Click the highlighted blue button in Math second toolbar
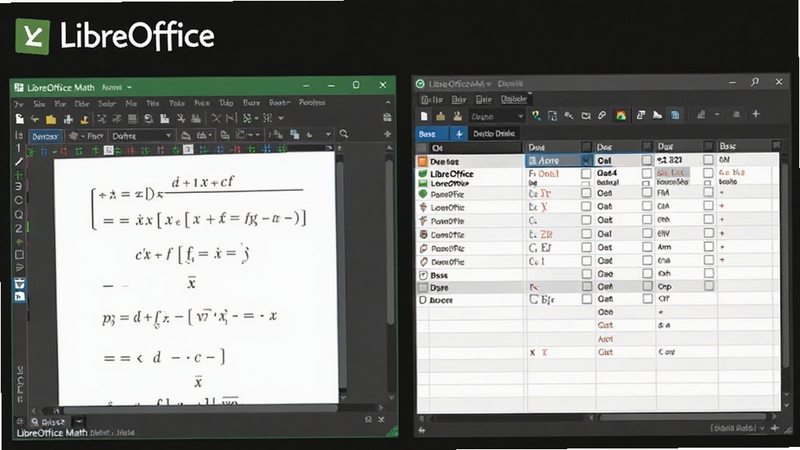Image resolution: width=800 pixels, height=450 pixels. (x=45, y=136)
